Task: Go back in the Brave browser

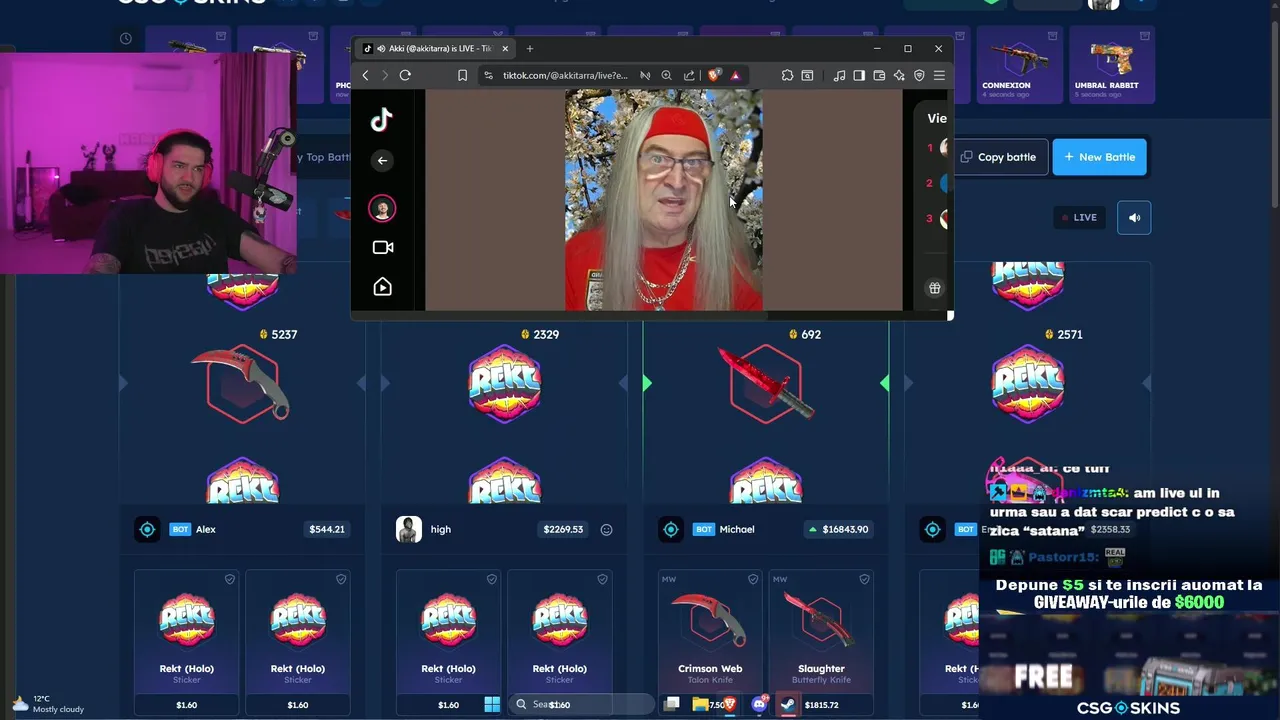Action: [365, 75]
